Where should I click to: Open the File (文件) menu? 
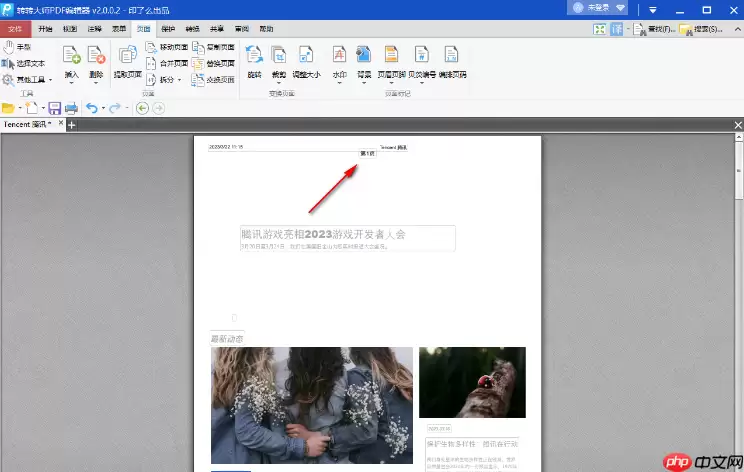(x=15, y=29)
